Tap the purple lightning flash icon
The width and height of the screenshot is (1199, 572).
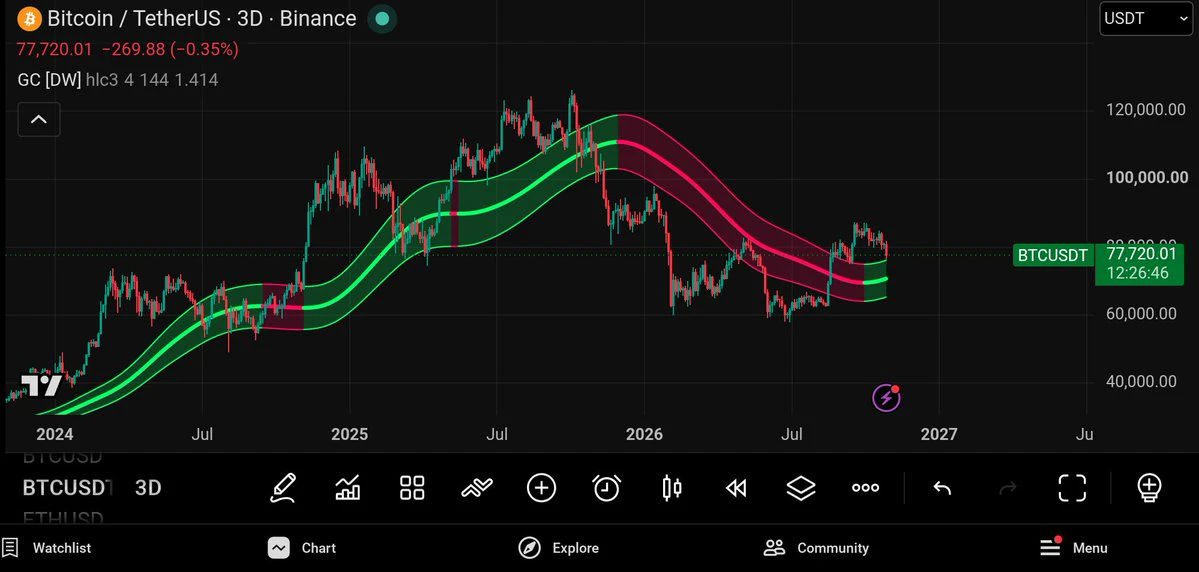coord(885,398)
